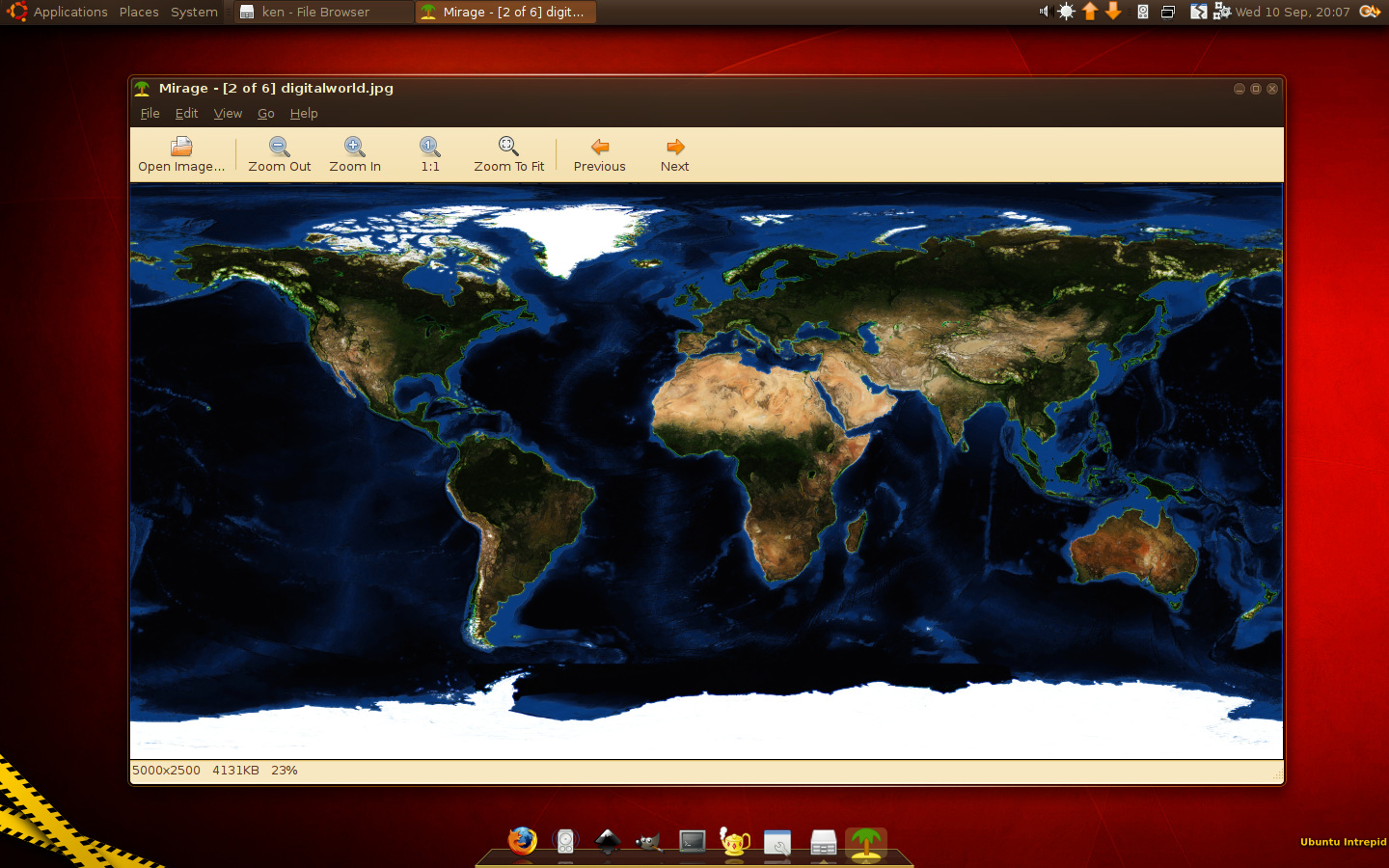Minimize the Mirage window
This screenshot has height=868, width=1389.
tap(1239, 89)
